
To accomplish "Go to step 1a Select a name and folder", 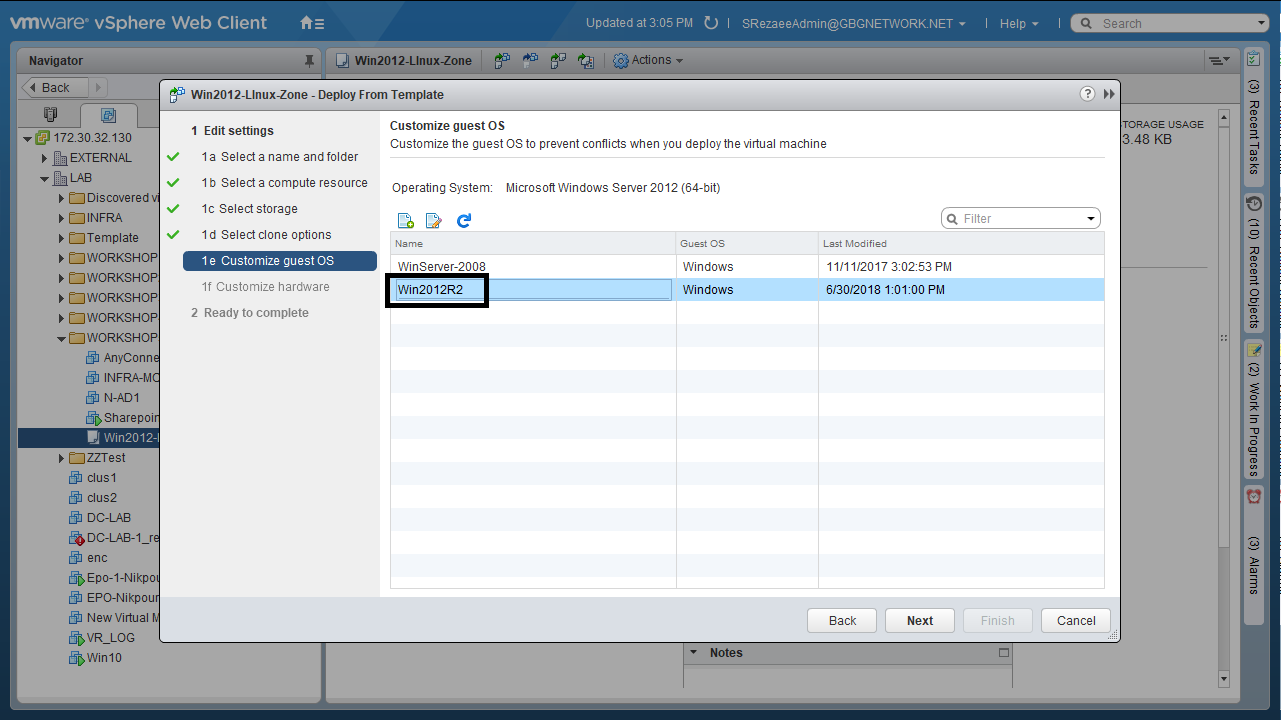I will [289, 157].
